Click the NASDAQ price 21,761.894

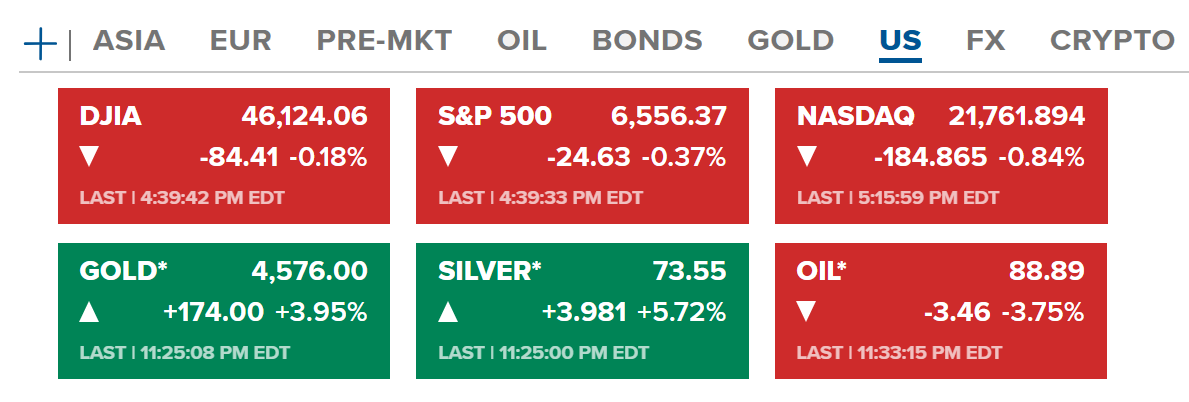point(1015,116)
